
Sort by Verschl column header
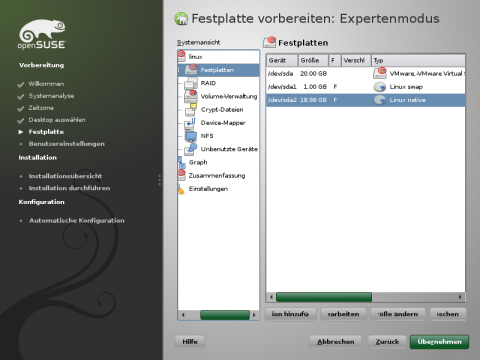(356, 60)
